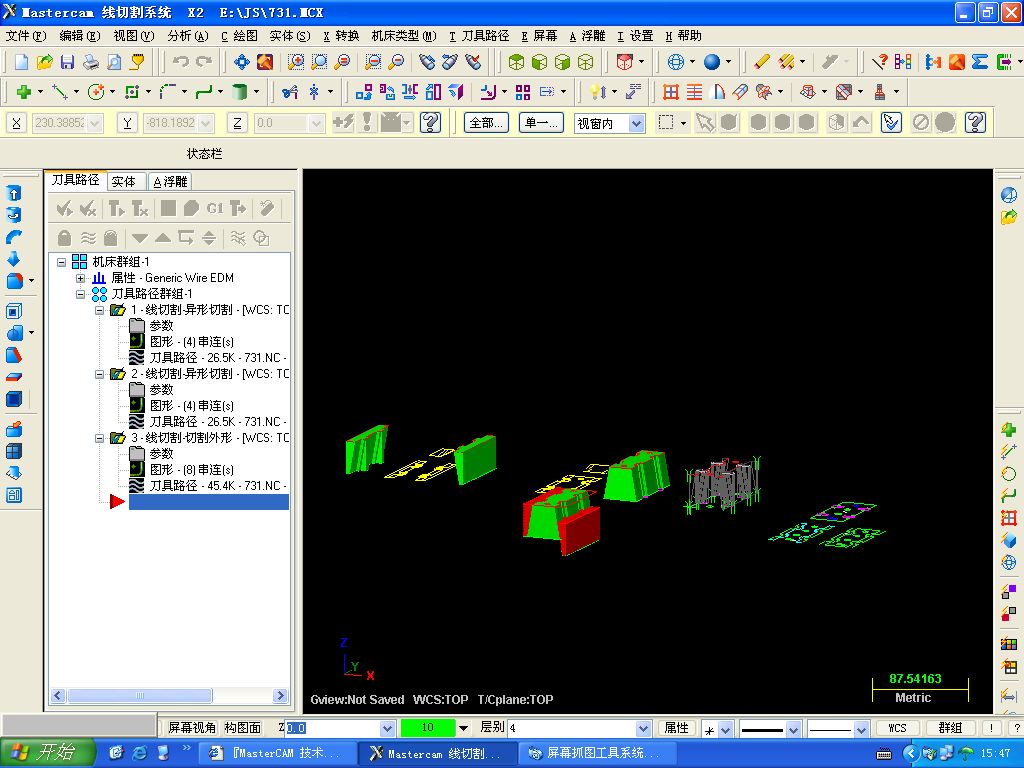Collapse operation 3 线切割-切割外形
Viewport: 1024px width, 768px height.
99,438
